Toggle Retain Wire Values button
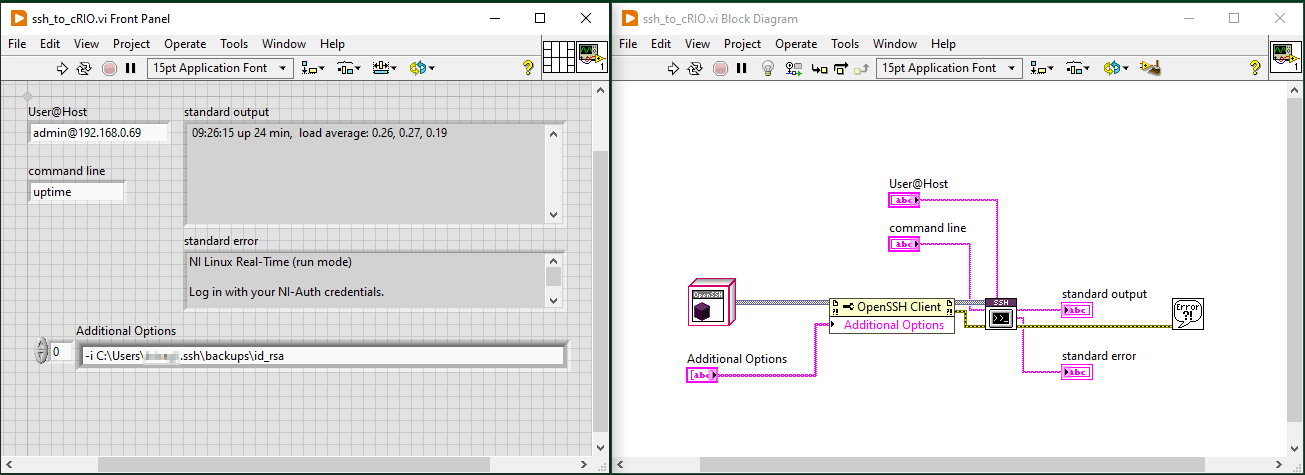The width and height of the screenshot is (1305, 475). [x=794, y=68]
